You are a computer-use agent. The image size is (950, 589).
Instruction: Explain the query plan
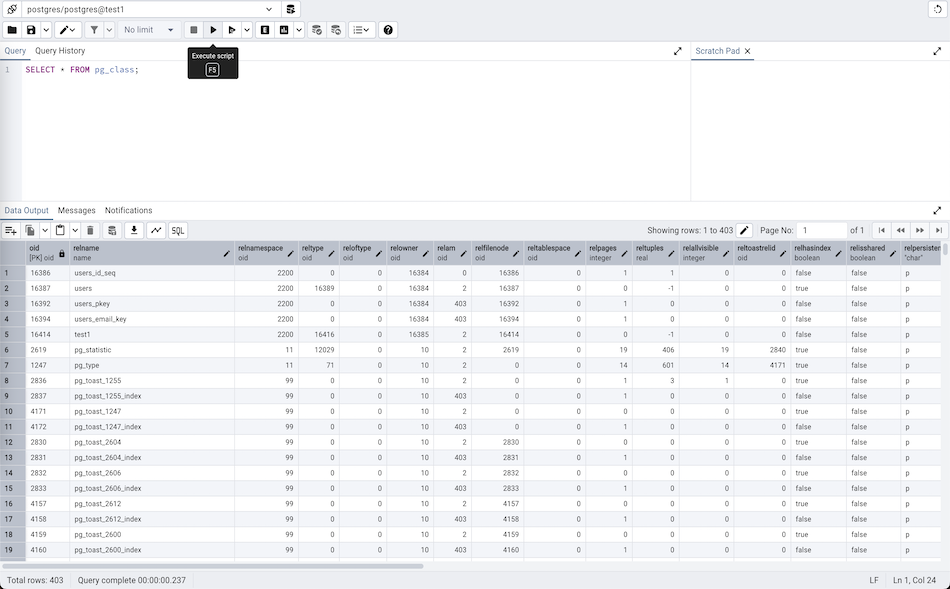click(263, 29)
